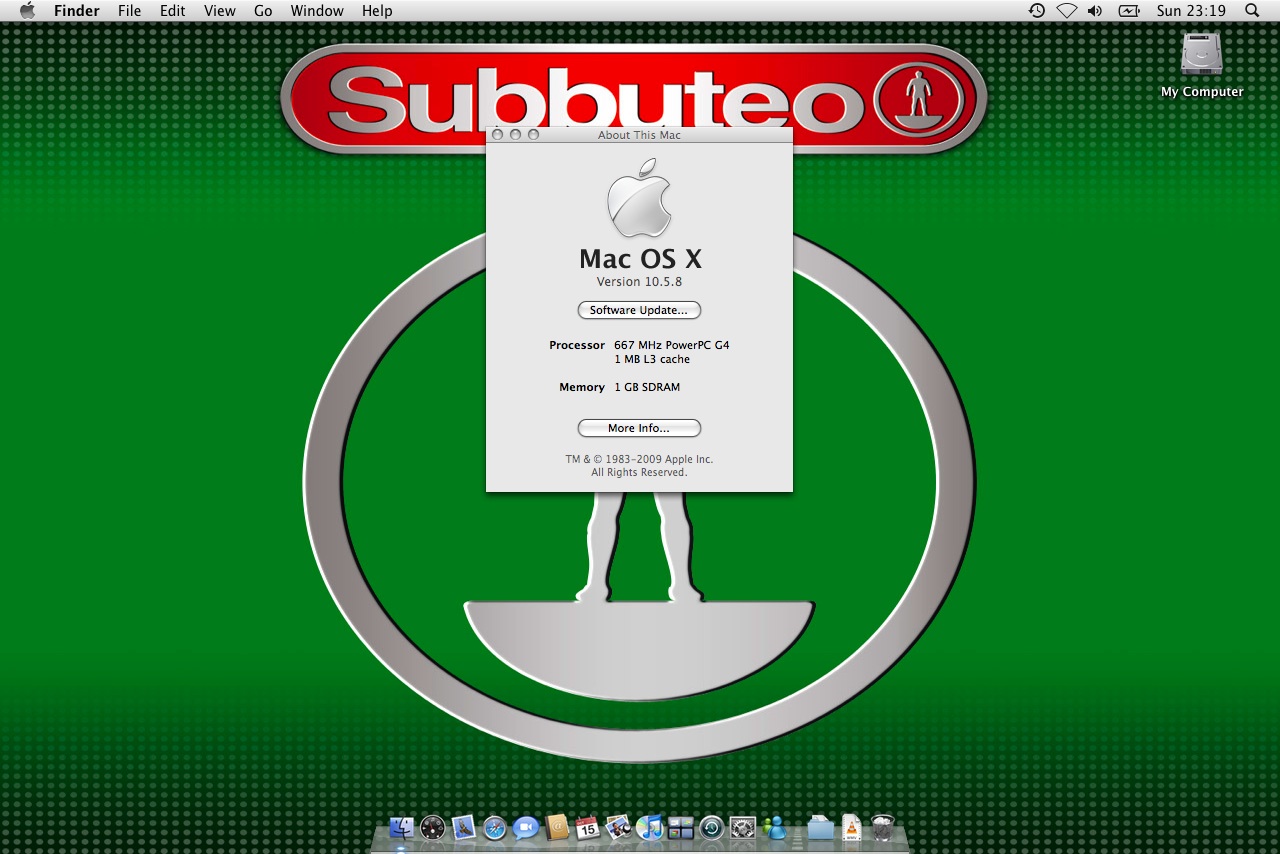
Task: Click the "1 MB L3 cache" text
Action: [652, 359]
